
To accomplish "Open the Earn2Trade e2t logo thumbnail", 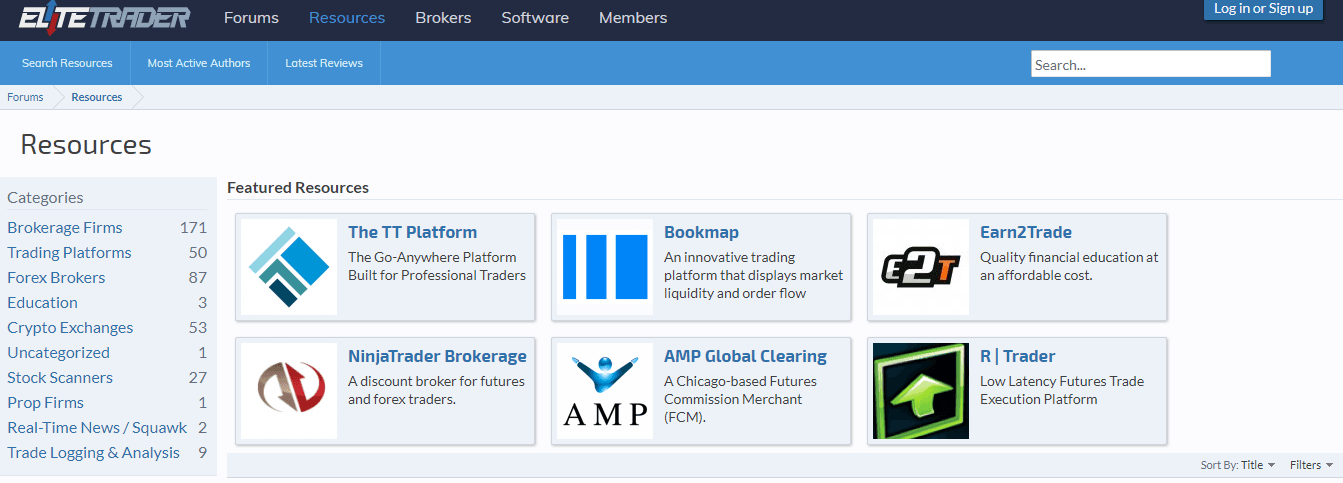I will 921,267.
